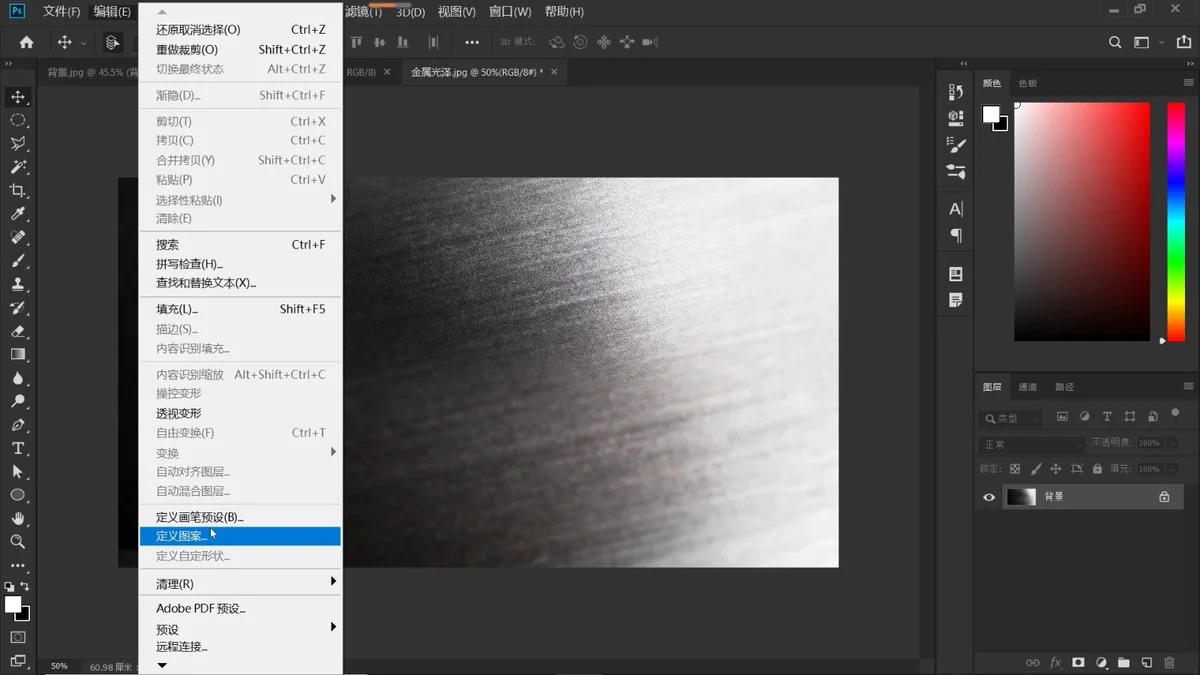This screenshot has width=1200, height=675.
Task: Click the foreground color swatch in toolbox
Action: (13, 605)
